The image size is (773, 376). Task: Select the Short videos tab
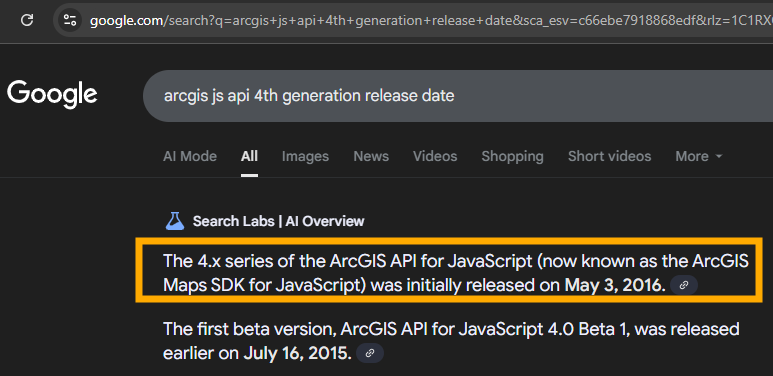pos(609,157)
